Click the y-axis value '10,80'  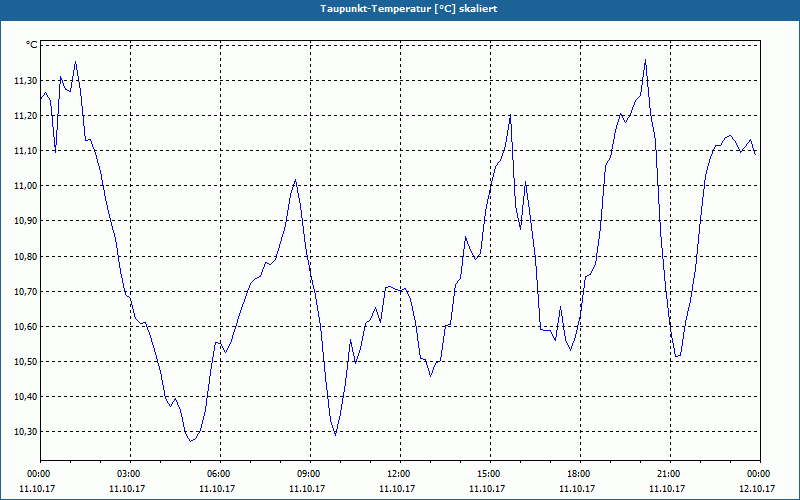click(26, 256)
